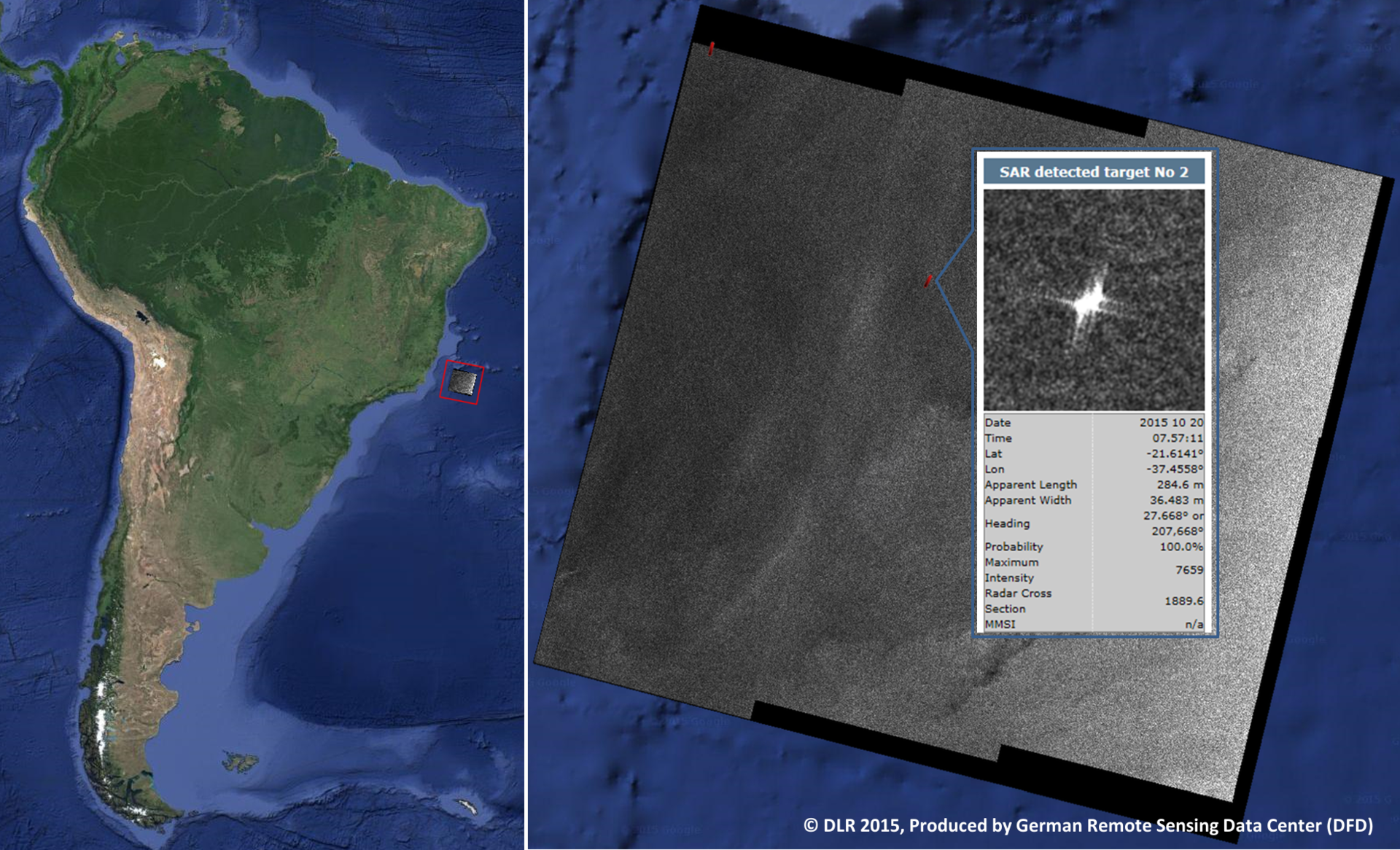Click the Maximum Intensity value 7659

pyautogui.click(x=1189, y=570)
